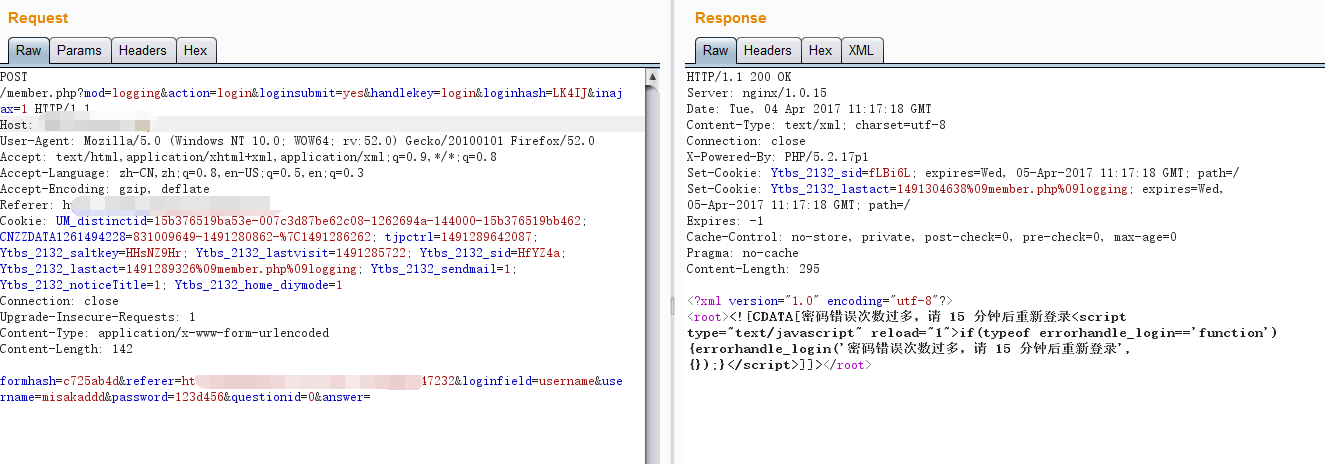Click the request scrollbar up arrow
The image size is (1325, 464).
point(653,76)
